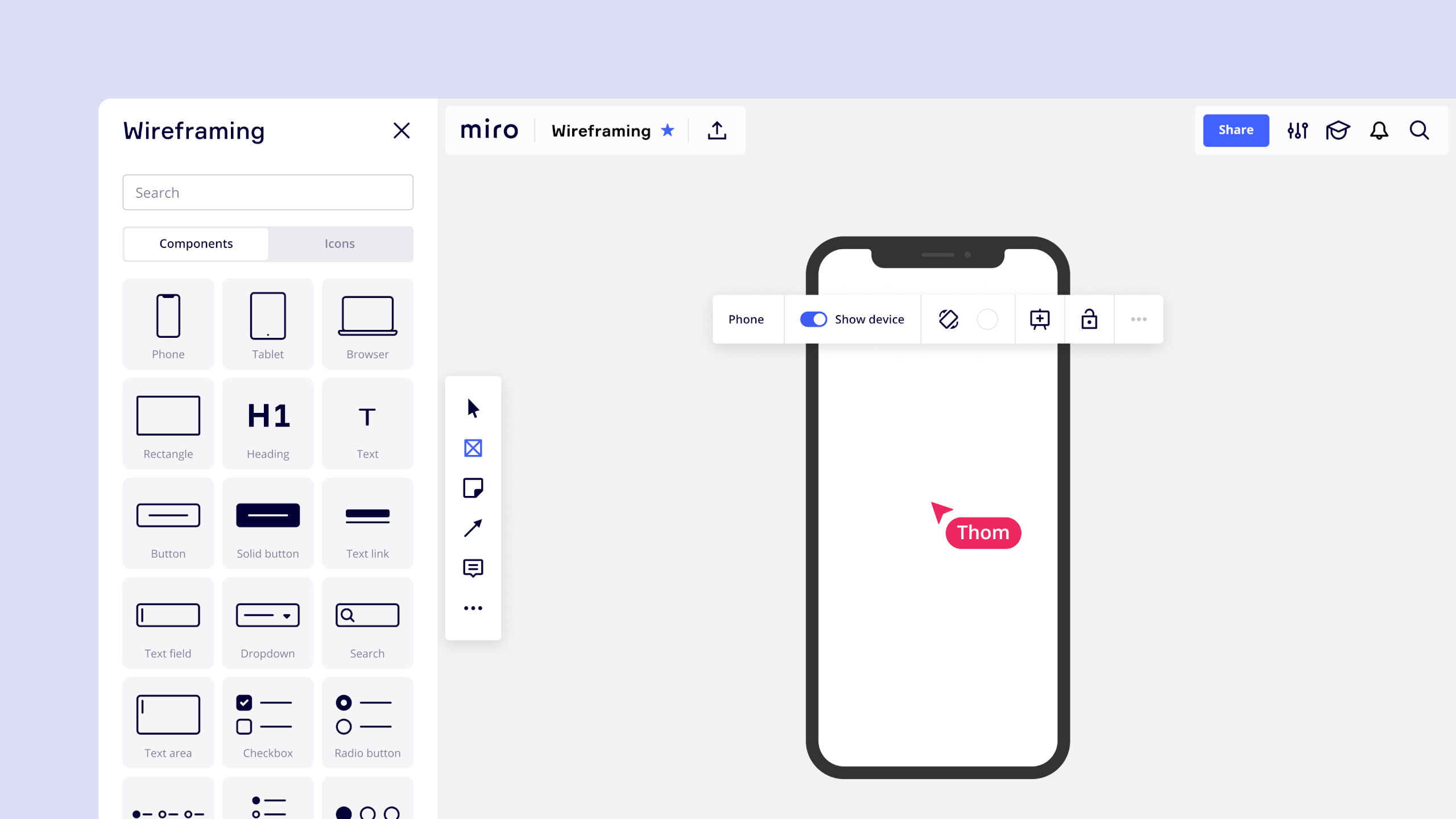This screenshot has width=1456, height=819.
Task: Open the context toolbar more options ellipsis
Action: coord(1139,319)
